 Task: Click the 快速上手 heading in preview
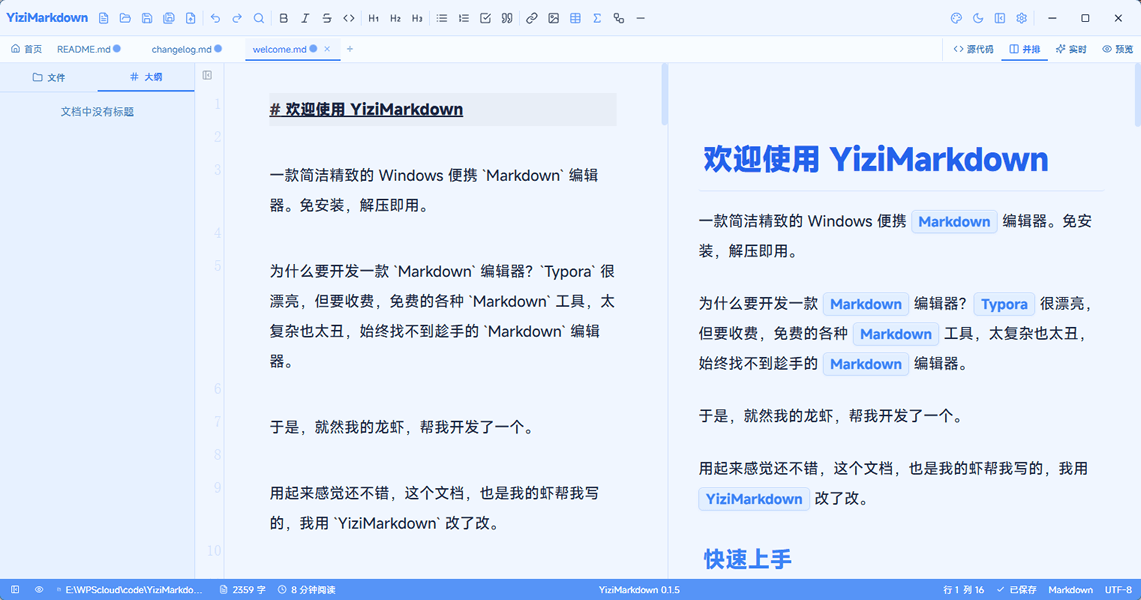(747, 559)
